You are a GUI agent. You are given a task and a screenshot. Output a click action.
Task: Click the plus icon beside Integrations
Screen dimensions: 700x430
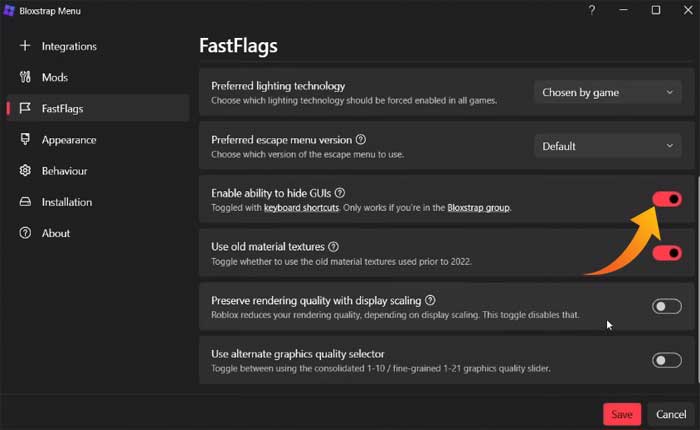click(x=25, y=46)
